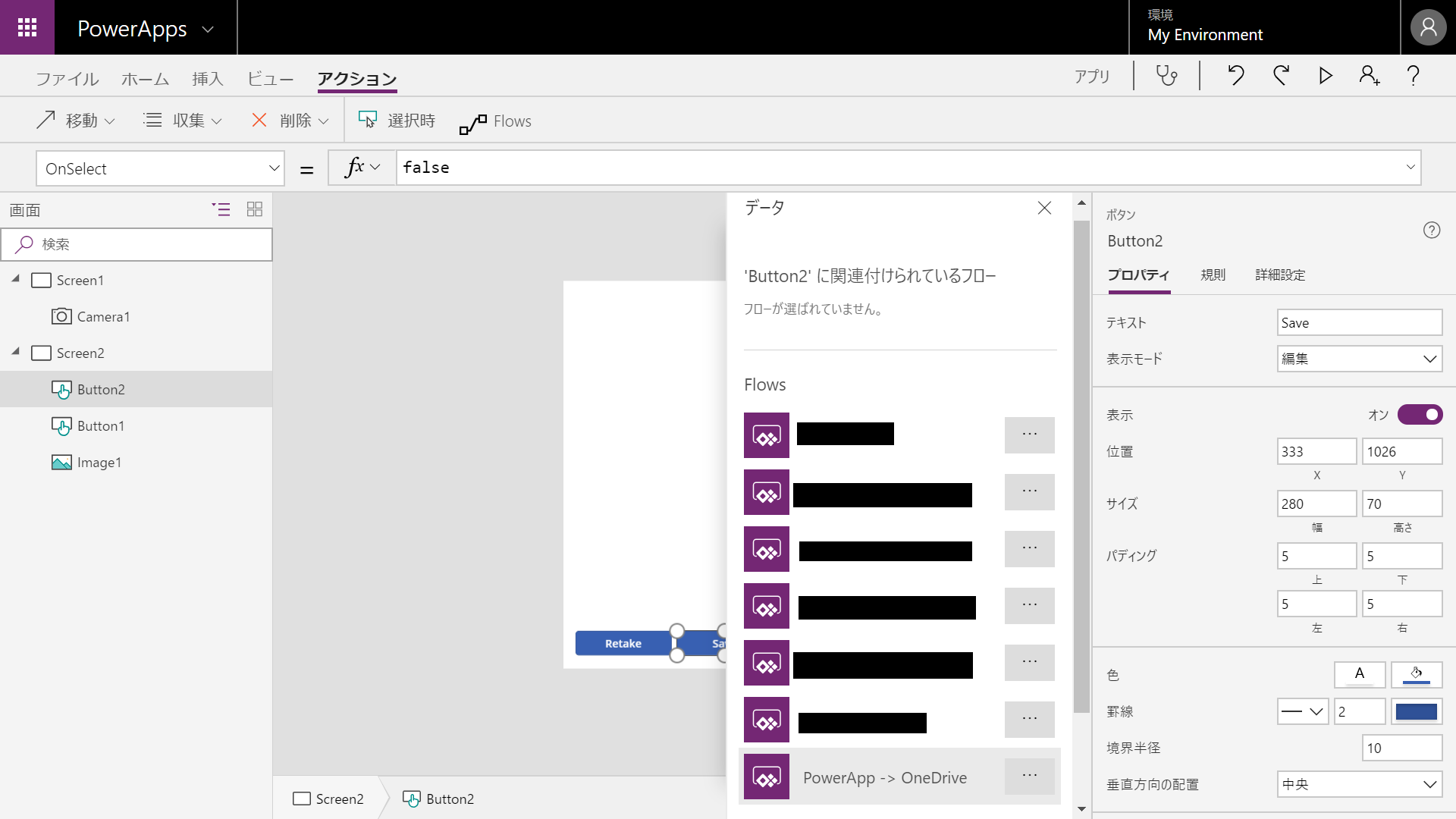Click the Share person icon in toolbar
Screen dimensions: 1456x819
1369,76
